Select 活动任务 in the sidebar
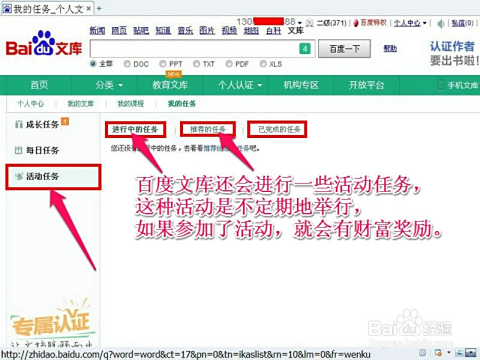Image resolution: width=480 pixels, height=360 pixels. click(x=53, y=177)
